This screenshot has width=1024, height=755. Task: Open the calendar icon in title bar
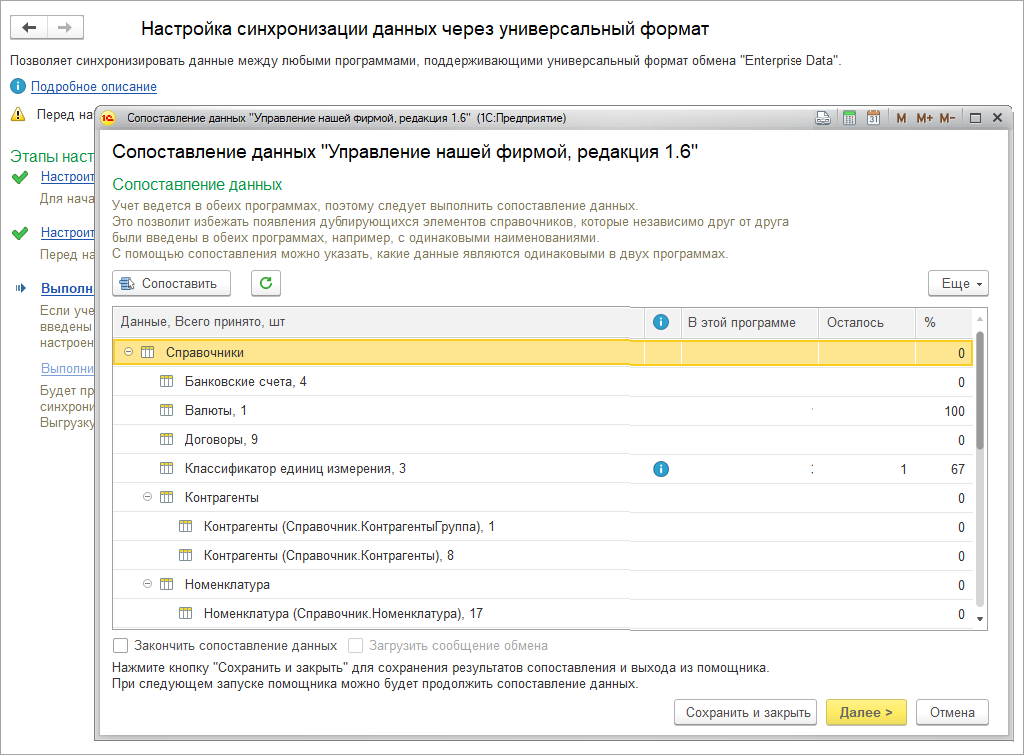(x=873, y=118)
